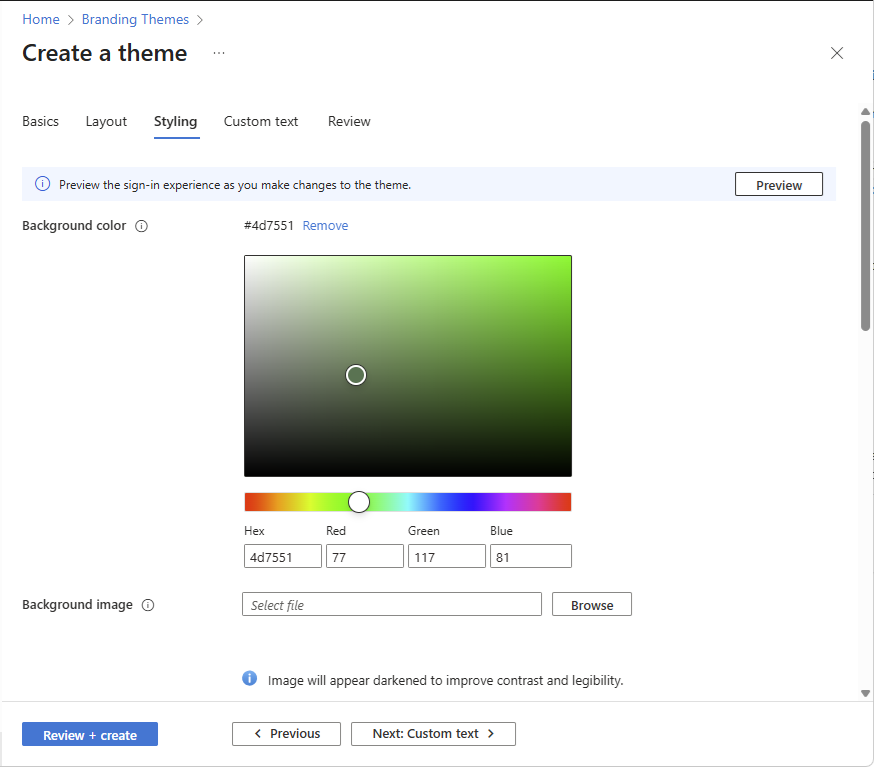This screenshot has height=767, width=874.
Task: Select the Custom text tab
Action: pyautogui.click(x=261, y=121)
